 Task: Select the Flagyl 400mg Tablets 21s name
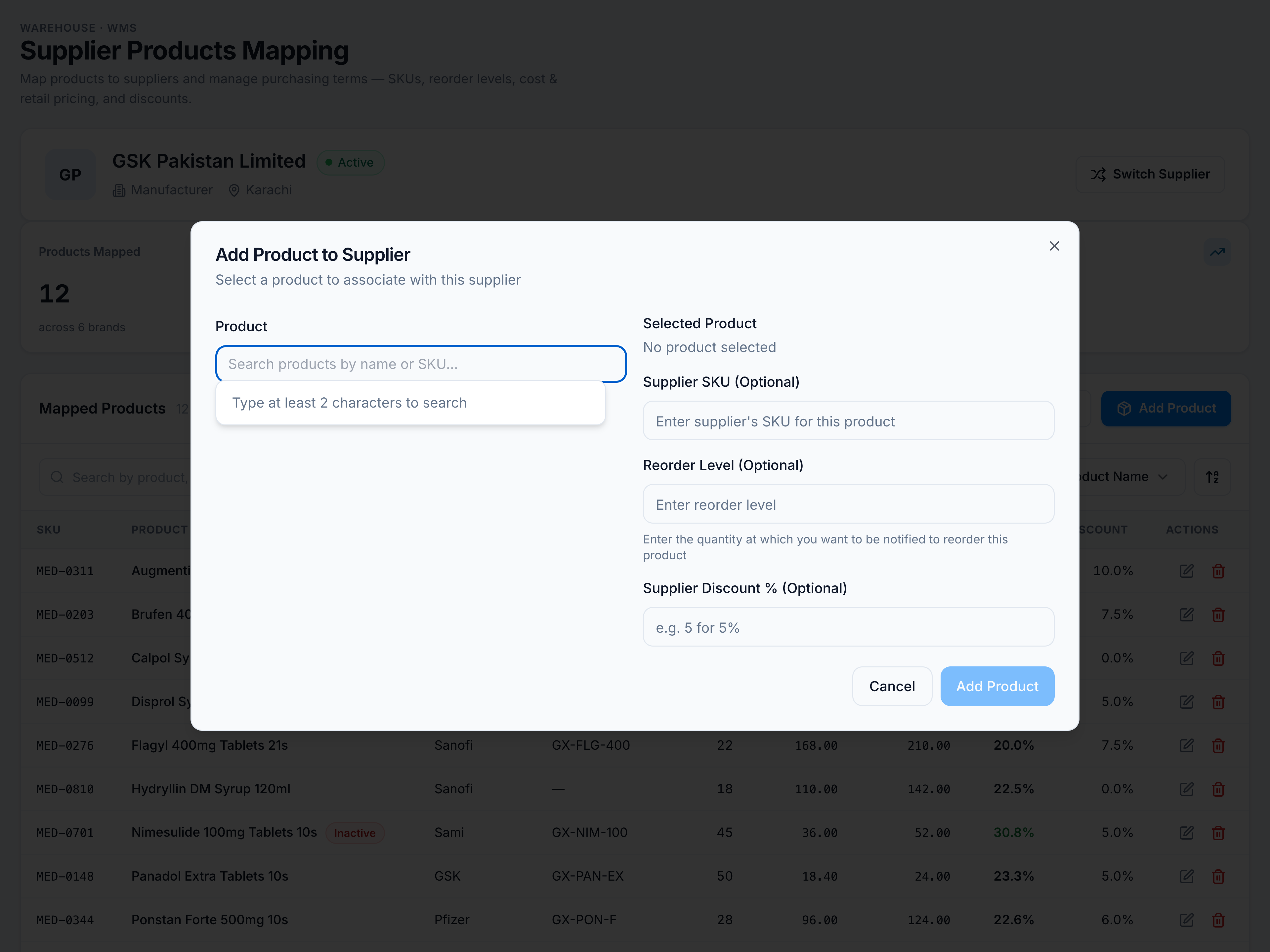tap(210, 745)
